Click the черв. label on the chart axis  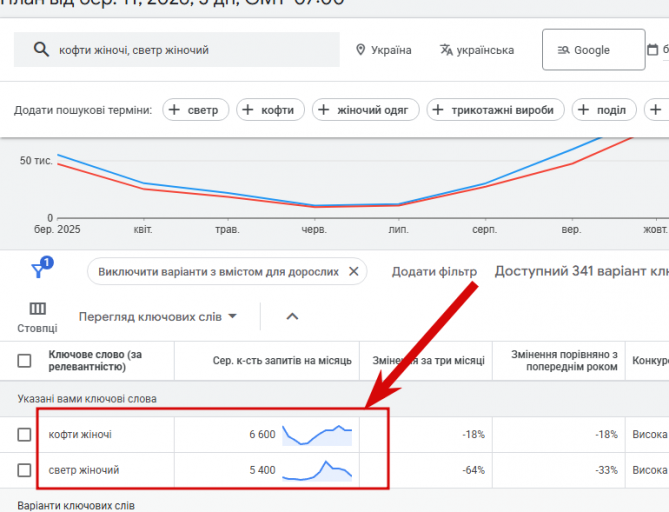314,230
